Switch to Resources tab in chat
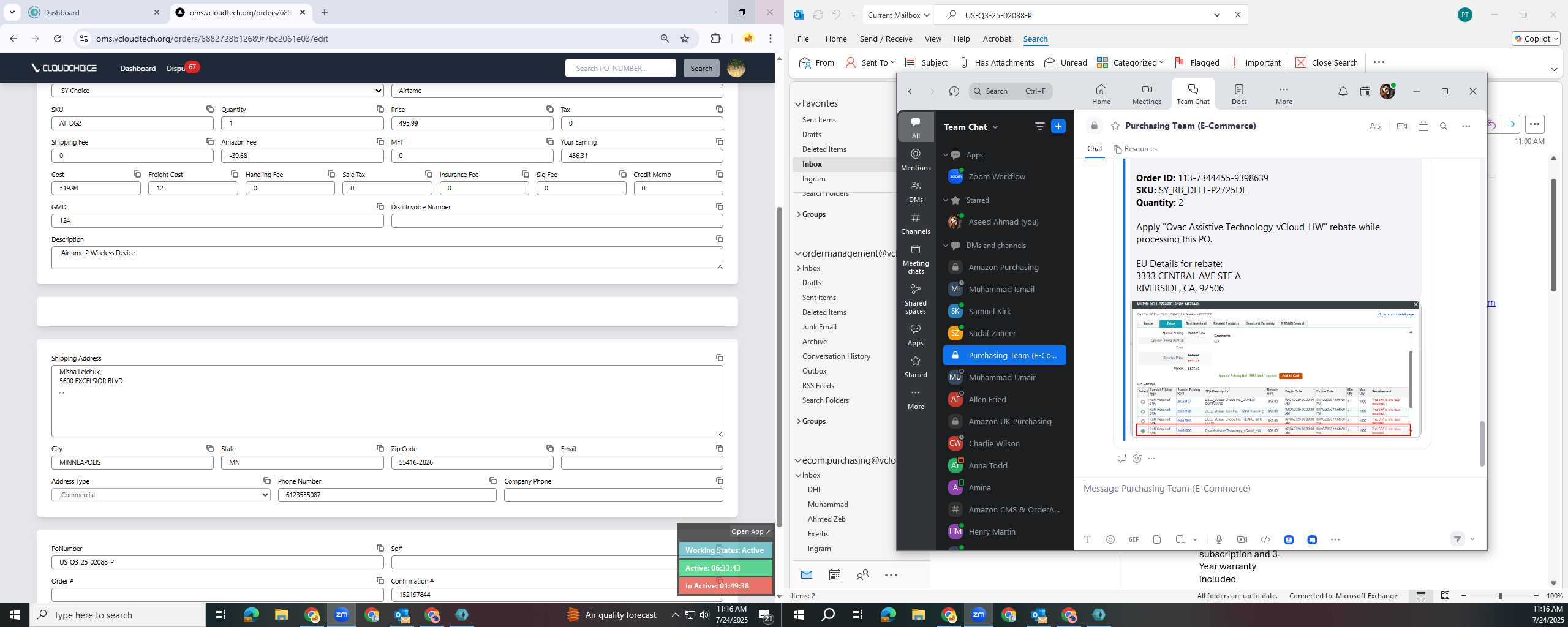The height and width of the screenshot is (627, 1568). tap(1135, 149)
